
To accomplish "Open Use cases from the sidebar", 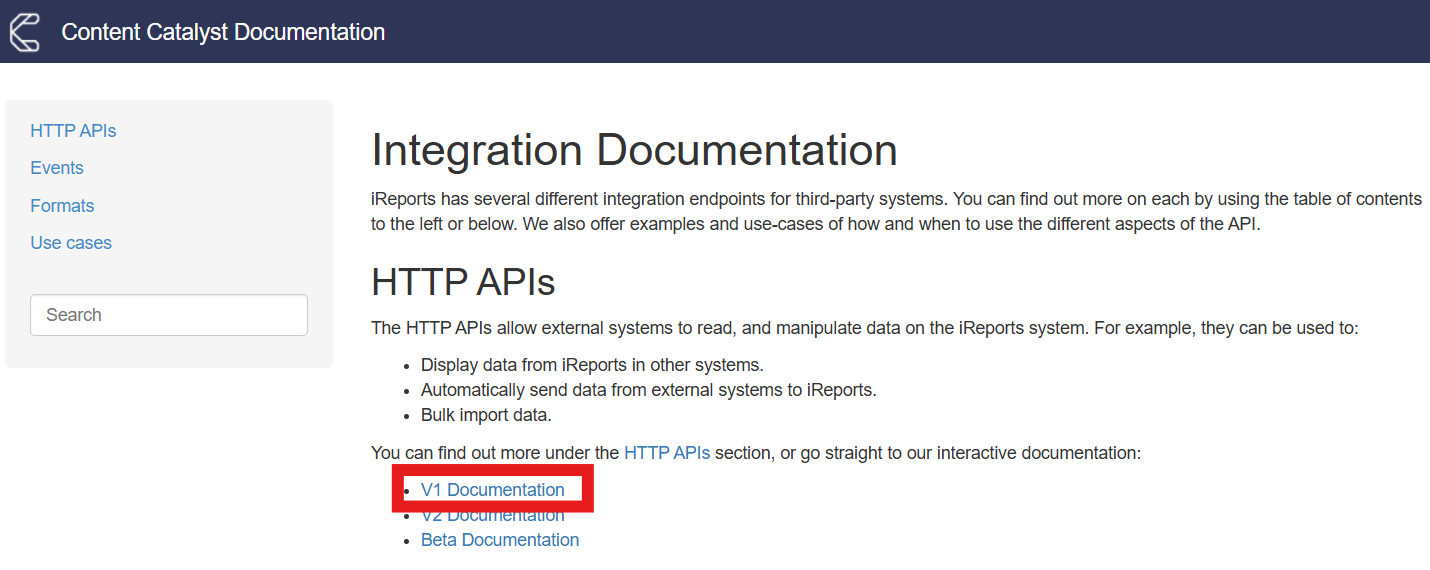I will [x=71, y=243].
